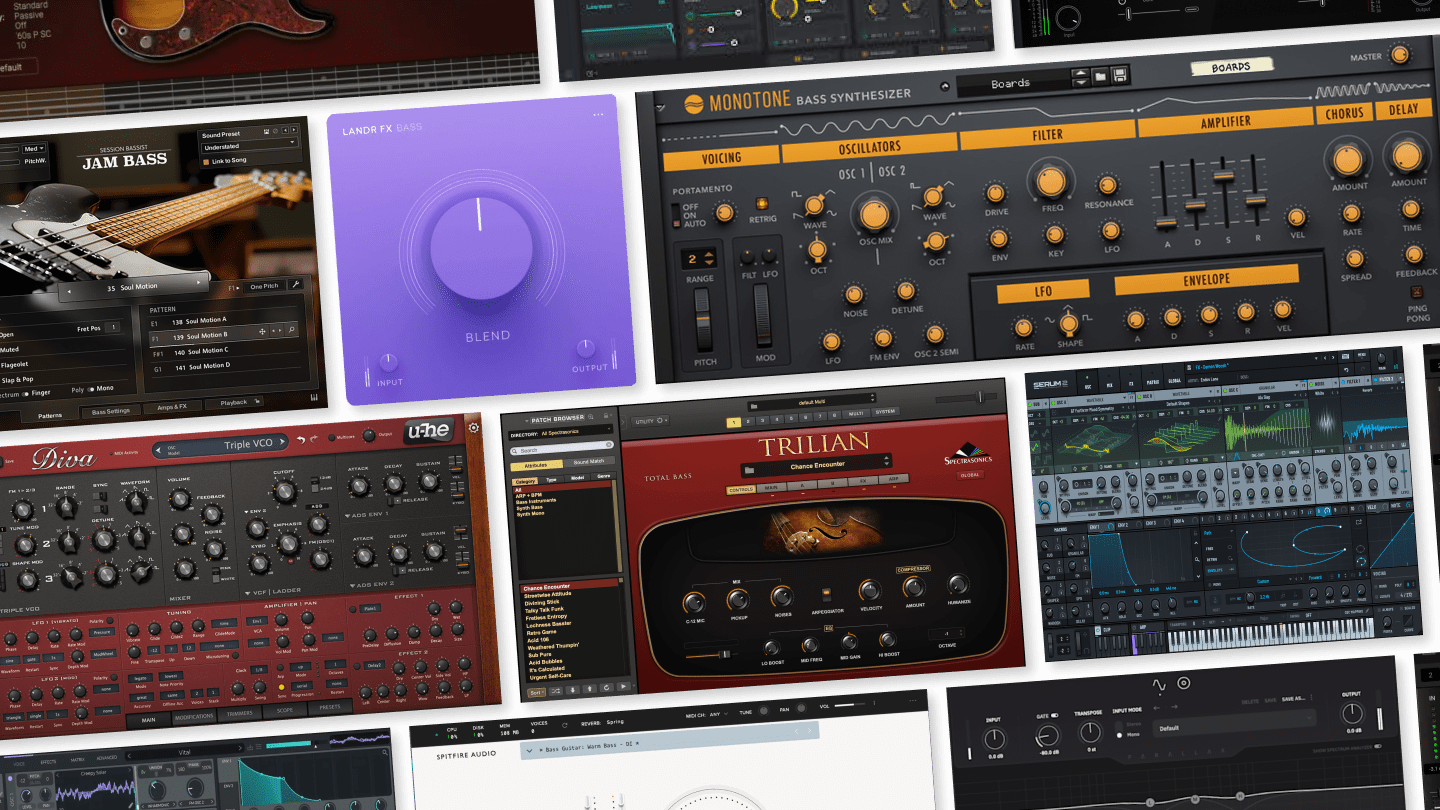Screen dimensions: 1440x810
Task: Click the Utility gear icon above Trilian
Action: [x=660, y=421]
